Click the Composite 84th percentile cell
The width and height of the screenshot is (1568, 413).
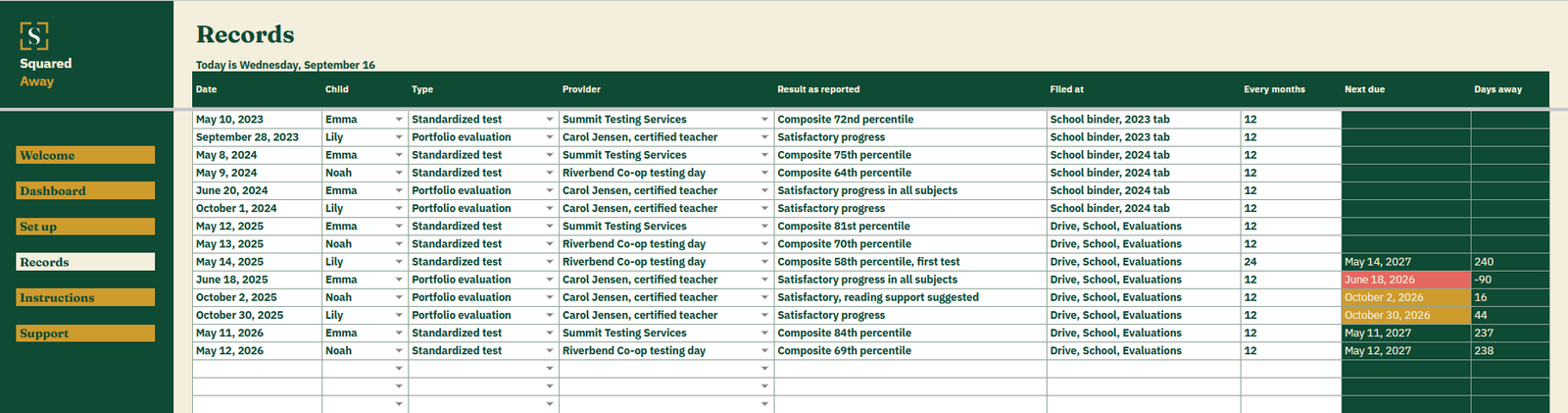point(909,334)
